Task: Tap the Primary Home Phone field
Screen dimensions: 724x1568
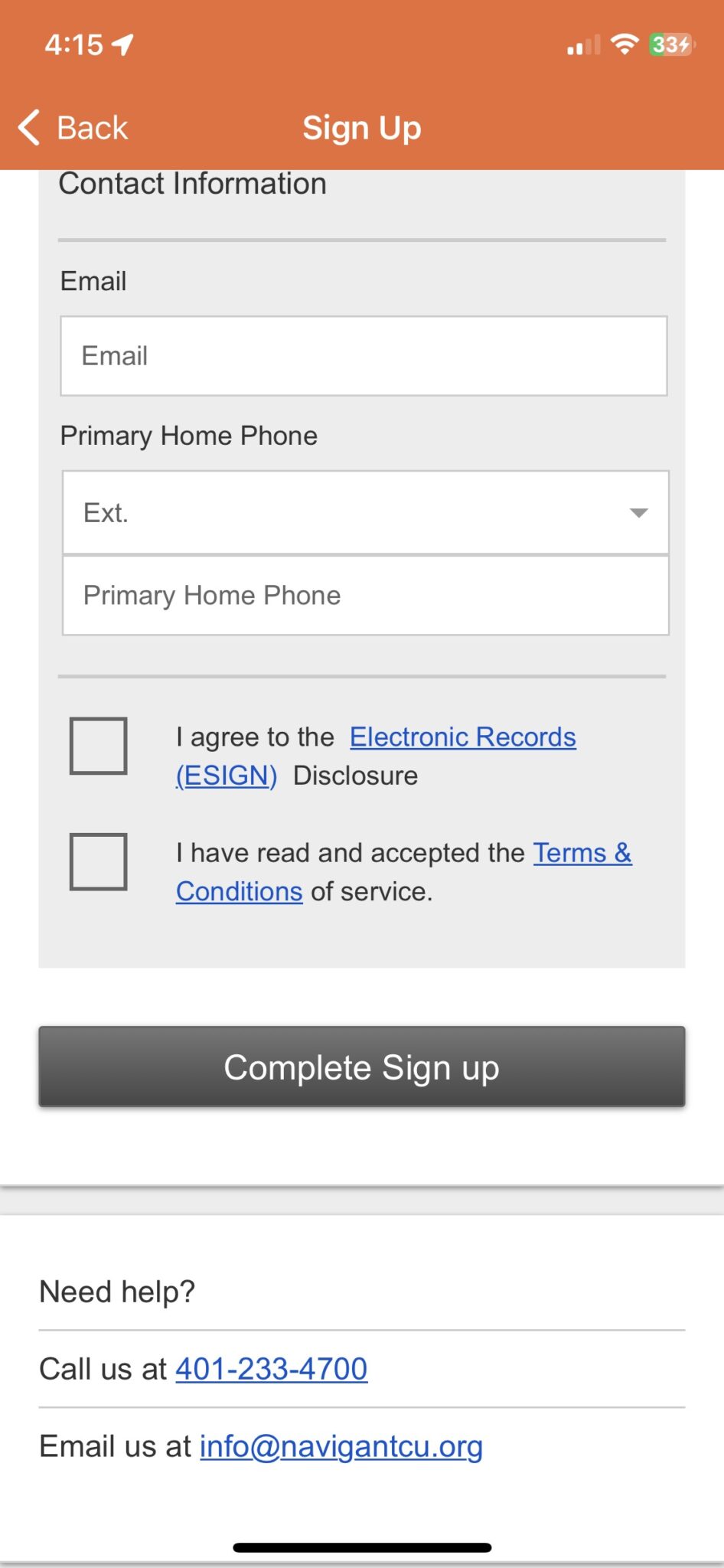Action: pos(365,596)
